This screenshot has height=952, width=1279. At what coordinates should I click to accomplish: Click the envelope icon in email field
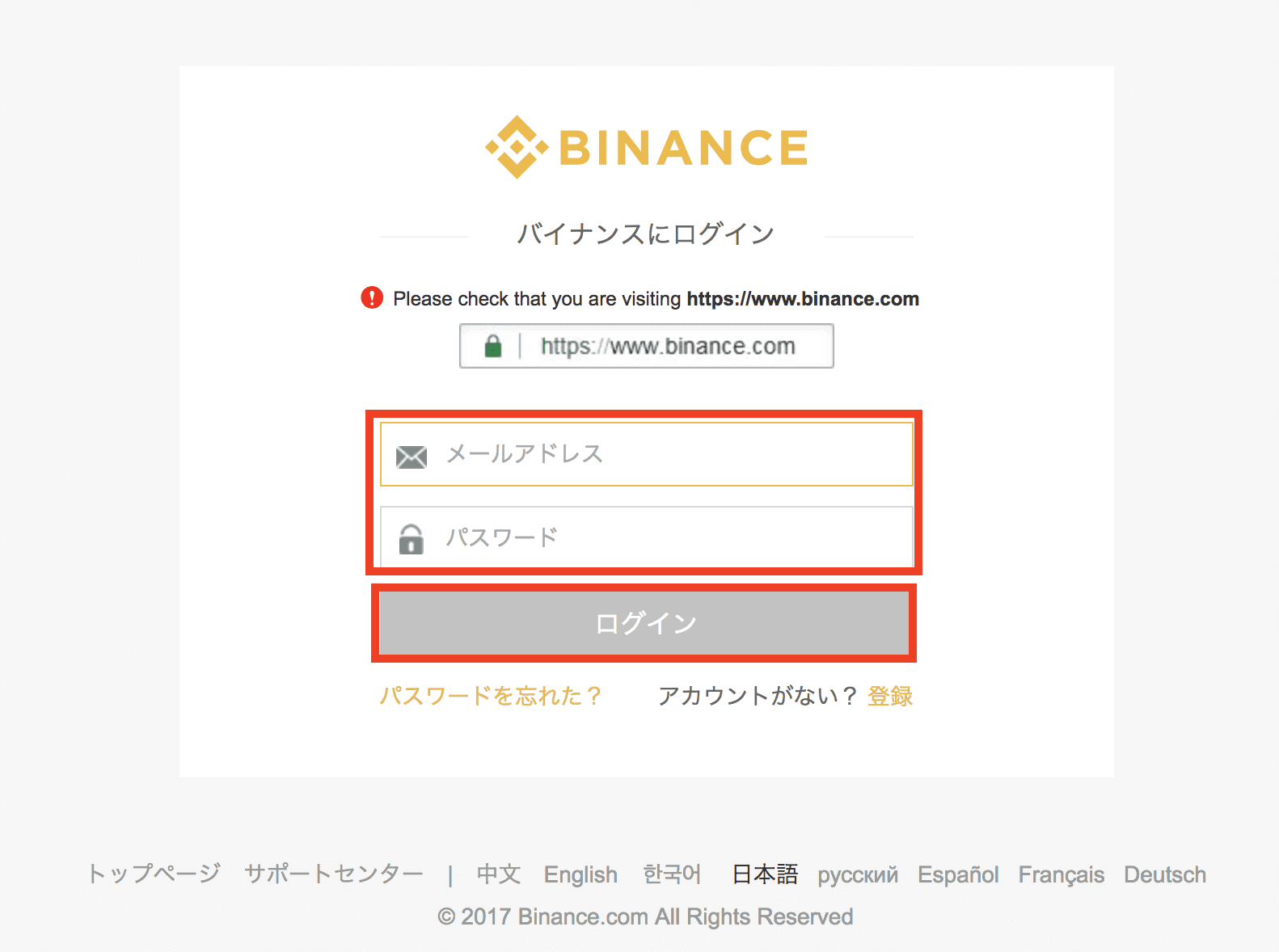point(412,457)
